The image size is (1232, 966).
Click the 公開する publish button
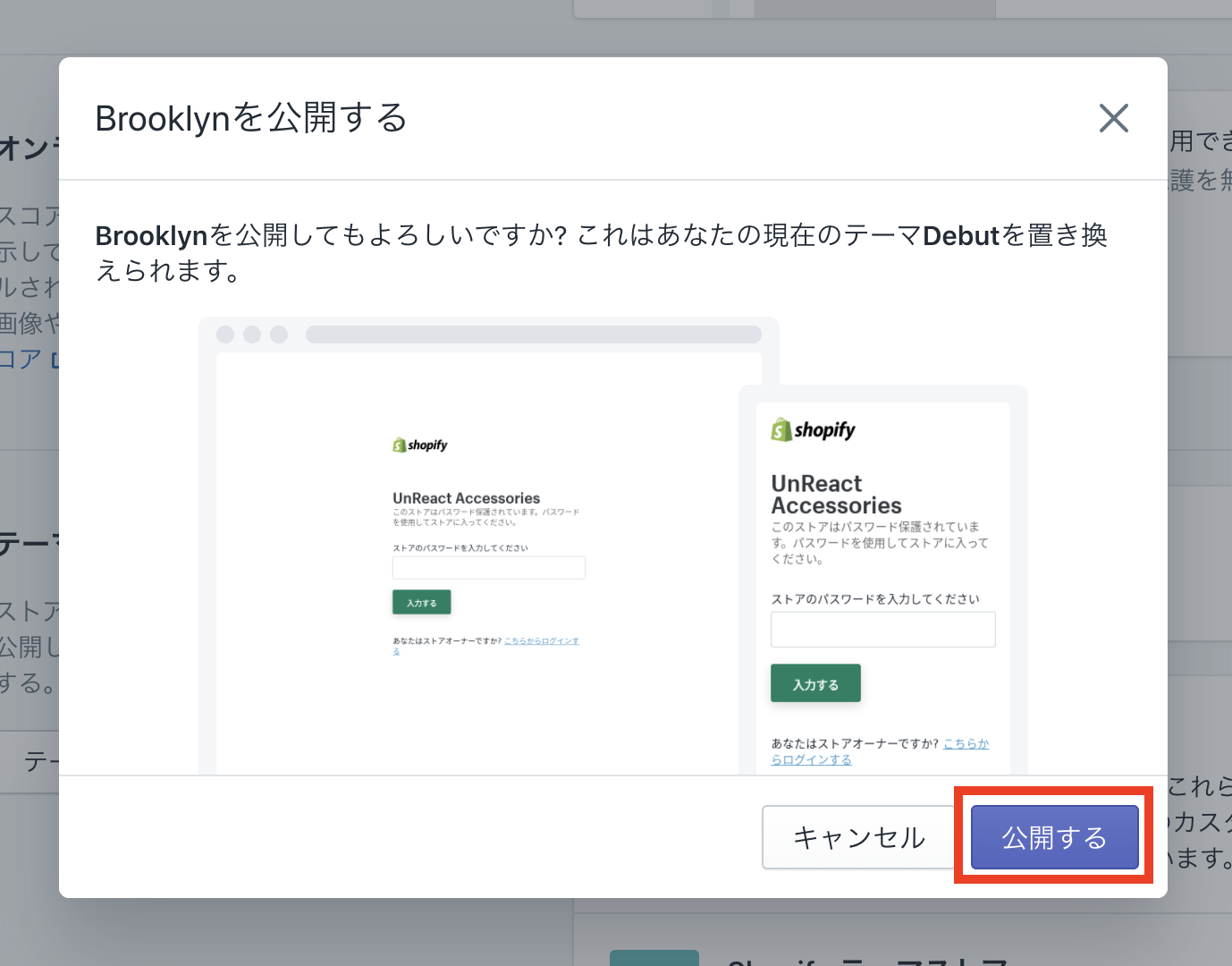point(1054,837)
